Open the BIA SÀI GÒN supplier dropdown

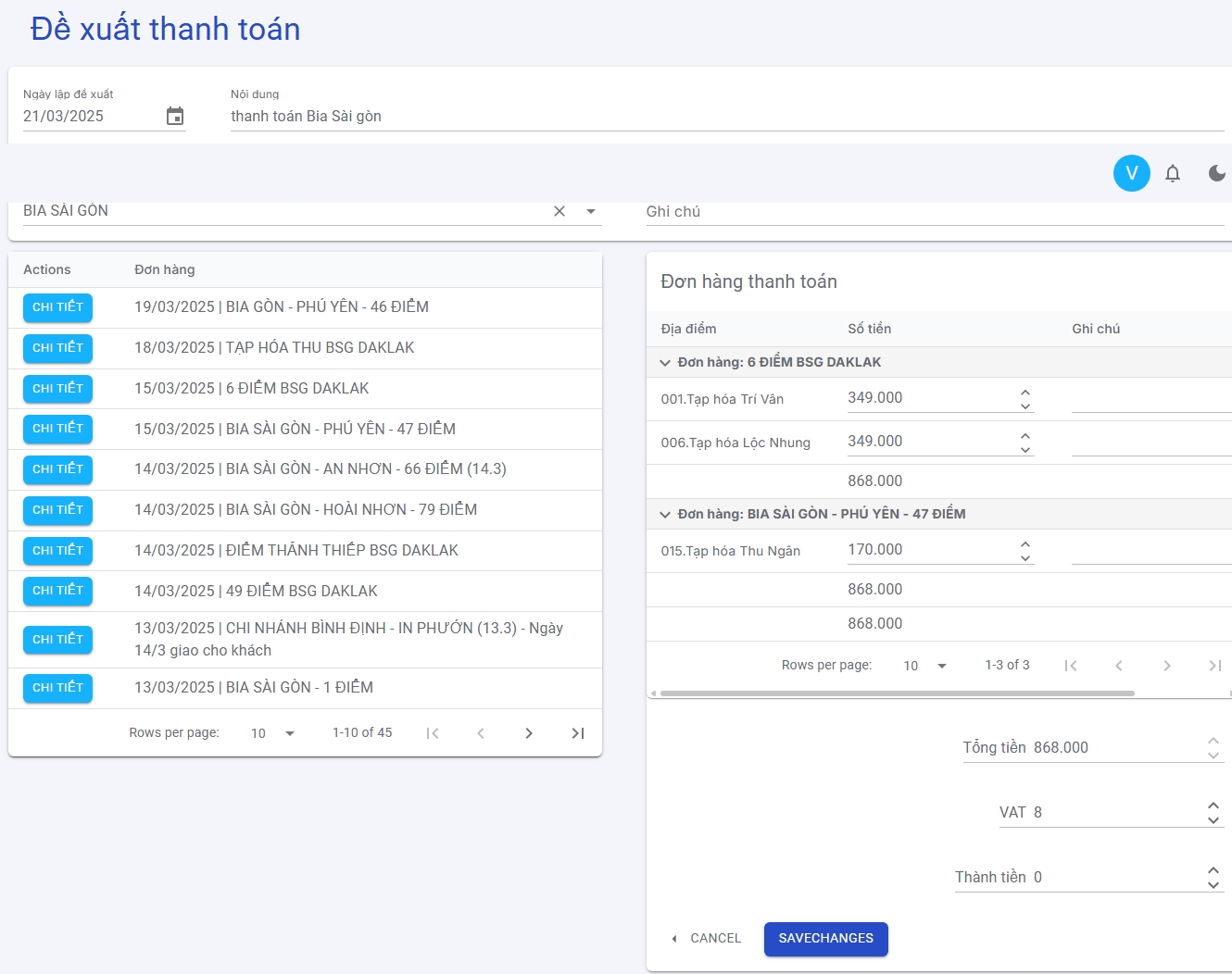591,211
